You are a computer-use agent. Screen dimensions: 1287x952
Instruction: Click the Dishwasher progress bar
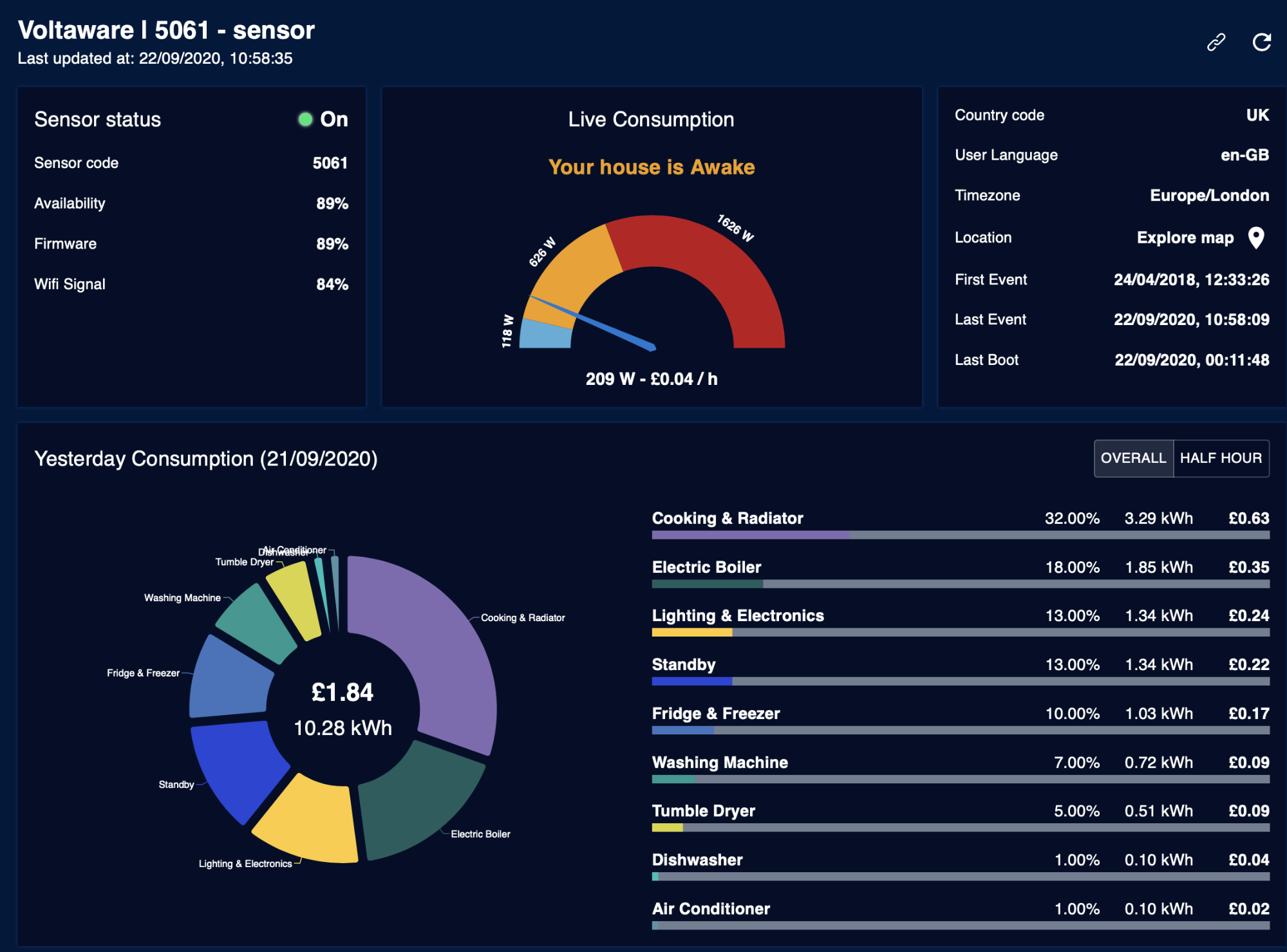961,877
